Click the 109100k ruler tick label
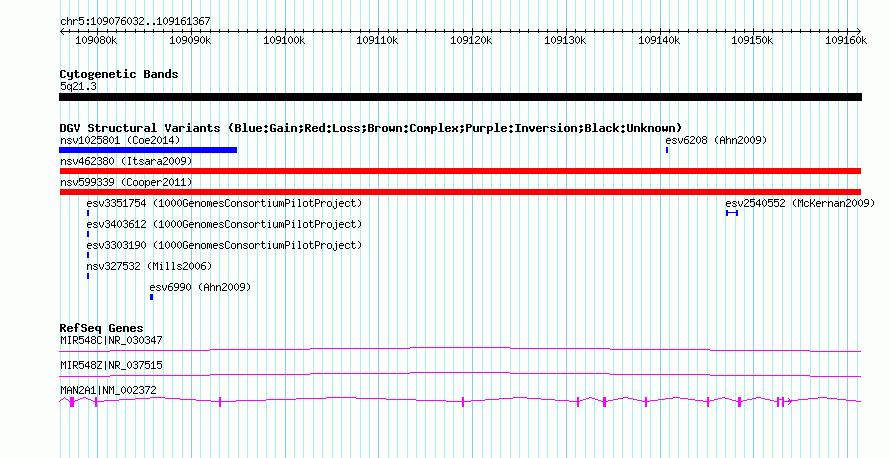This screenshot has width=890, height=458. [x=284, y=40]
